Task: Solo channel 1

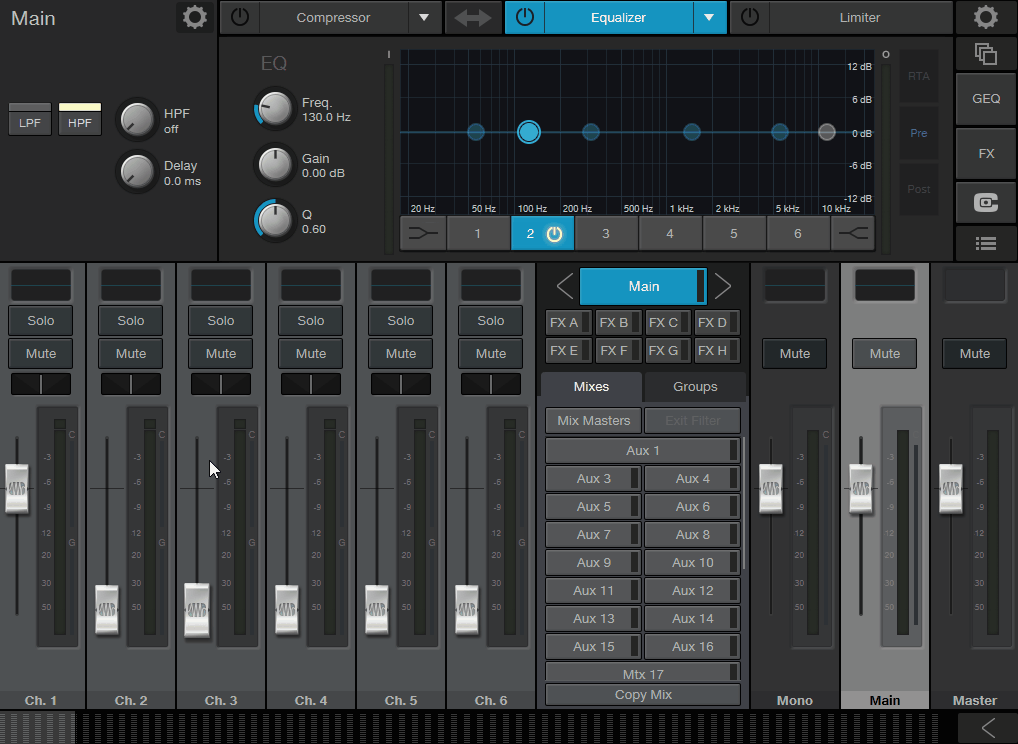Action: click(x=41, y=321)
